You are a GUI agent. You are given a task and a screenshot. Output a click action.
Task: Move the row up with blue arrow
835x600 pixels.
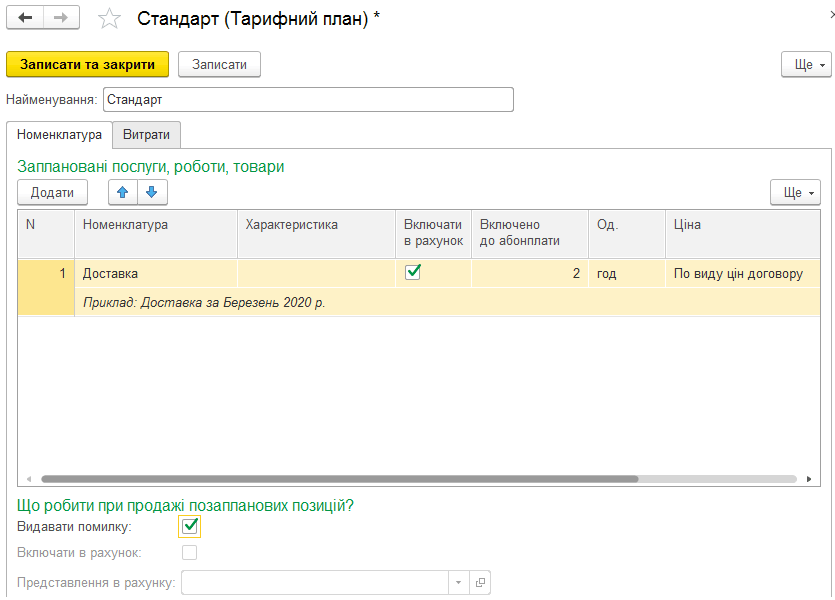click(x=122, y=192)
